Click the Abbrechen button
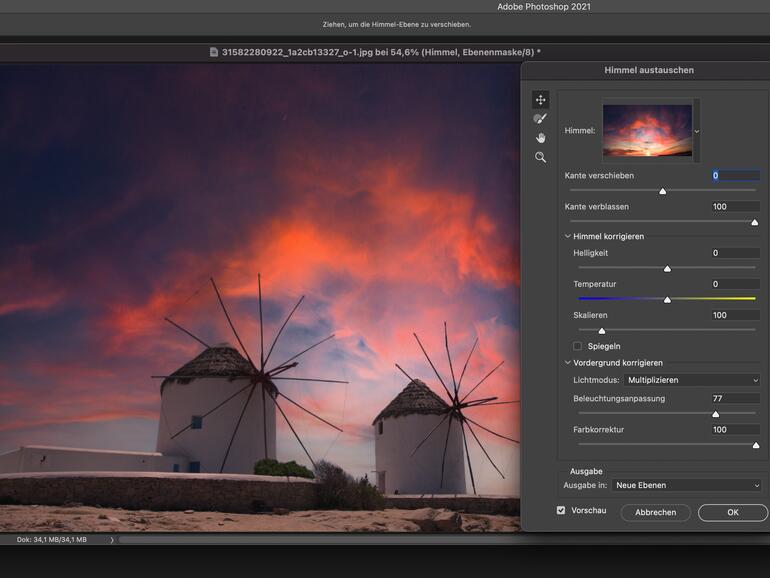The image size is (770, 578). (x=656, y=512)
